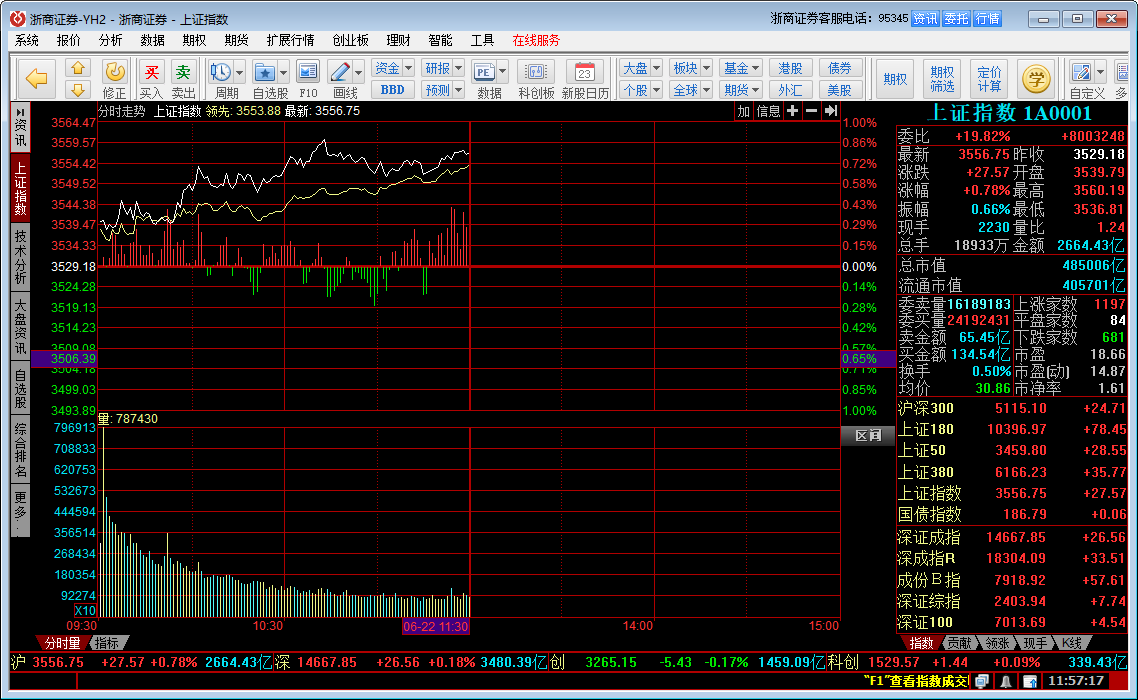The height and width of the screenshot is (700, 1138).
Task: Click the 信息 button above chart
Action: (x=768, y=111)
